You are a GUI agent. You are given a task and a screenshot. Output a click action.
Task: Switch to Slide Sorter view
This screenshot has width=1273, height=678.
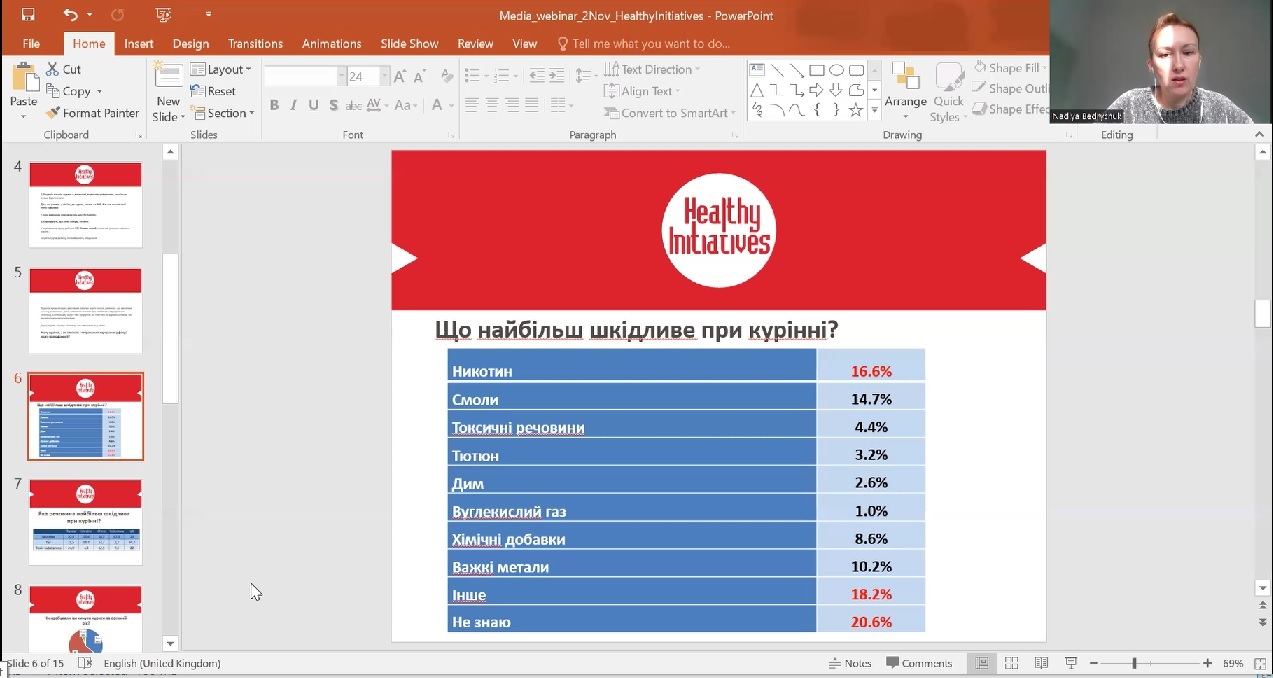1011,663
